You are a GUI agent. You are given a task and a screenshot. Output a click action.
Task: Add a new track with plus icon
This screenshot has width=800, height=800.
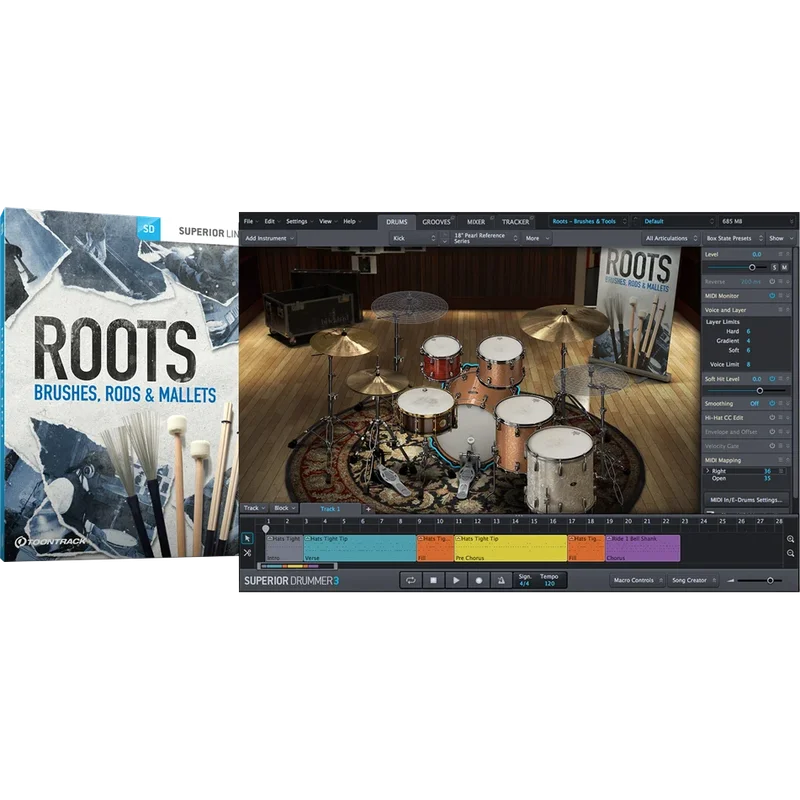(368, 509)
